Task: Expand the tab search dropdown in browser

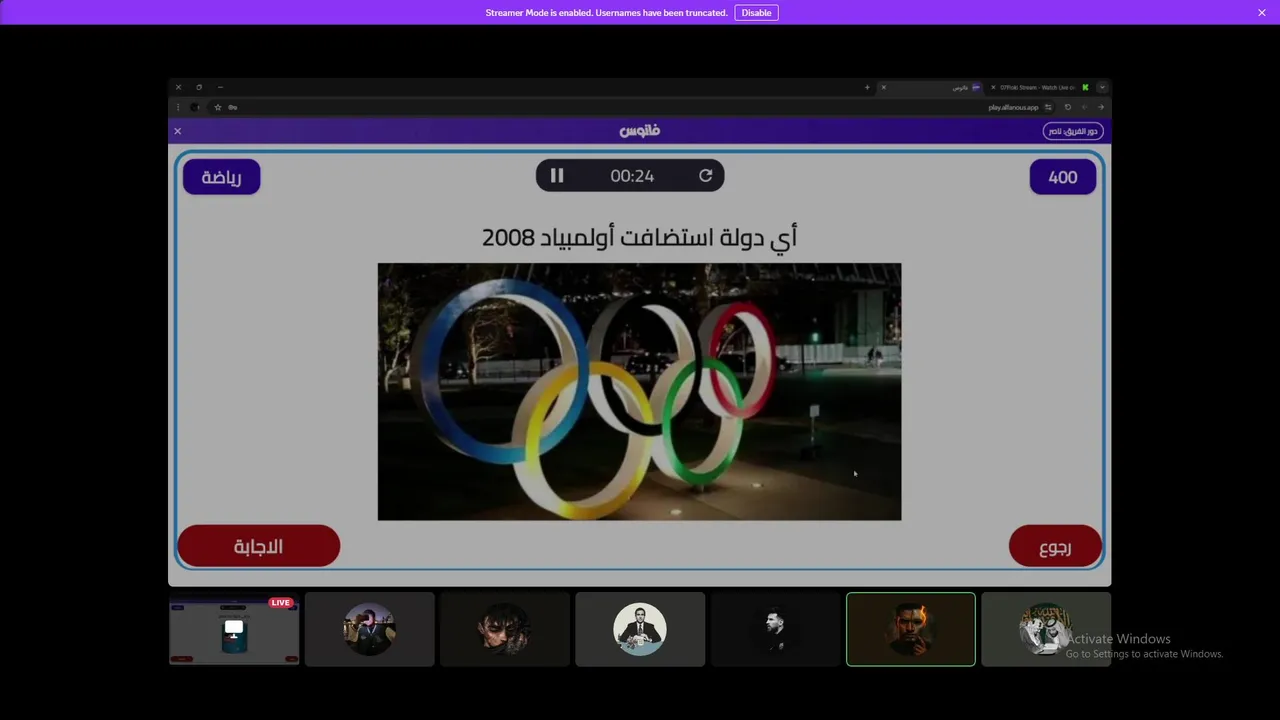Action: tap(1102, 87)
